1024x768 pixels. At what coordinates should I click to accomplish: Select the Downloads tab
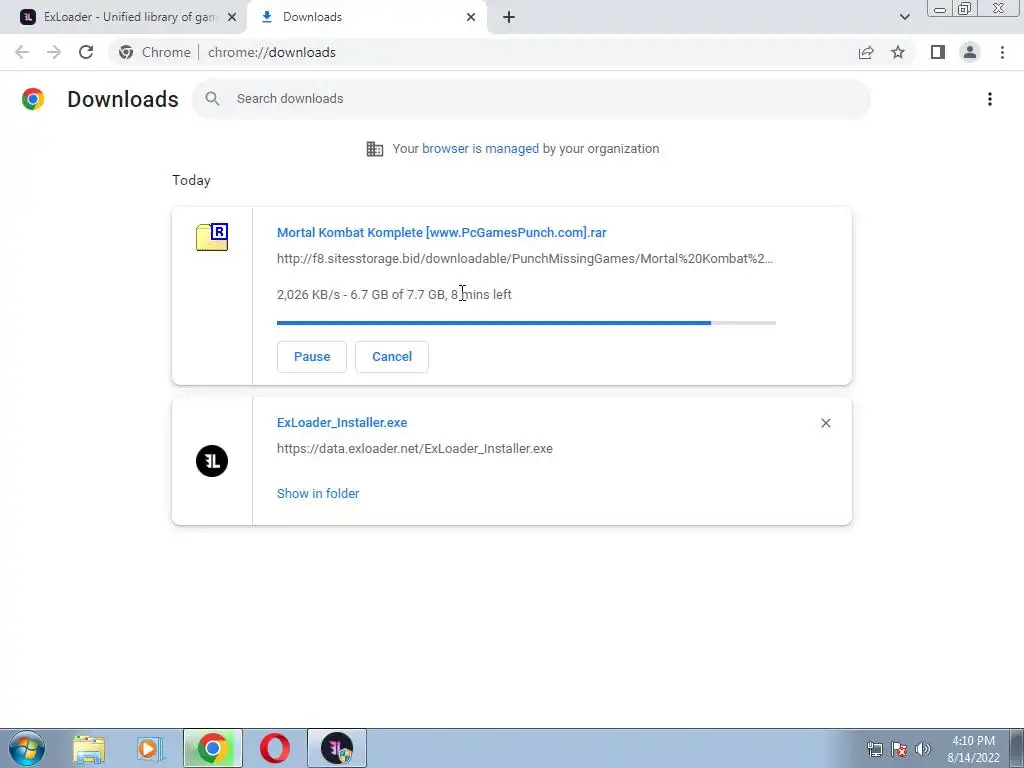coord(367,17)
